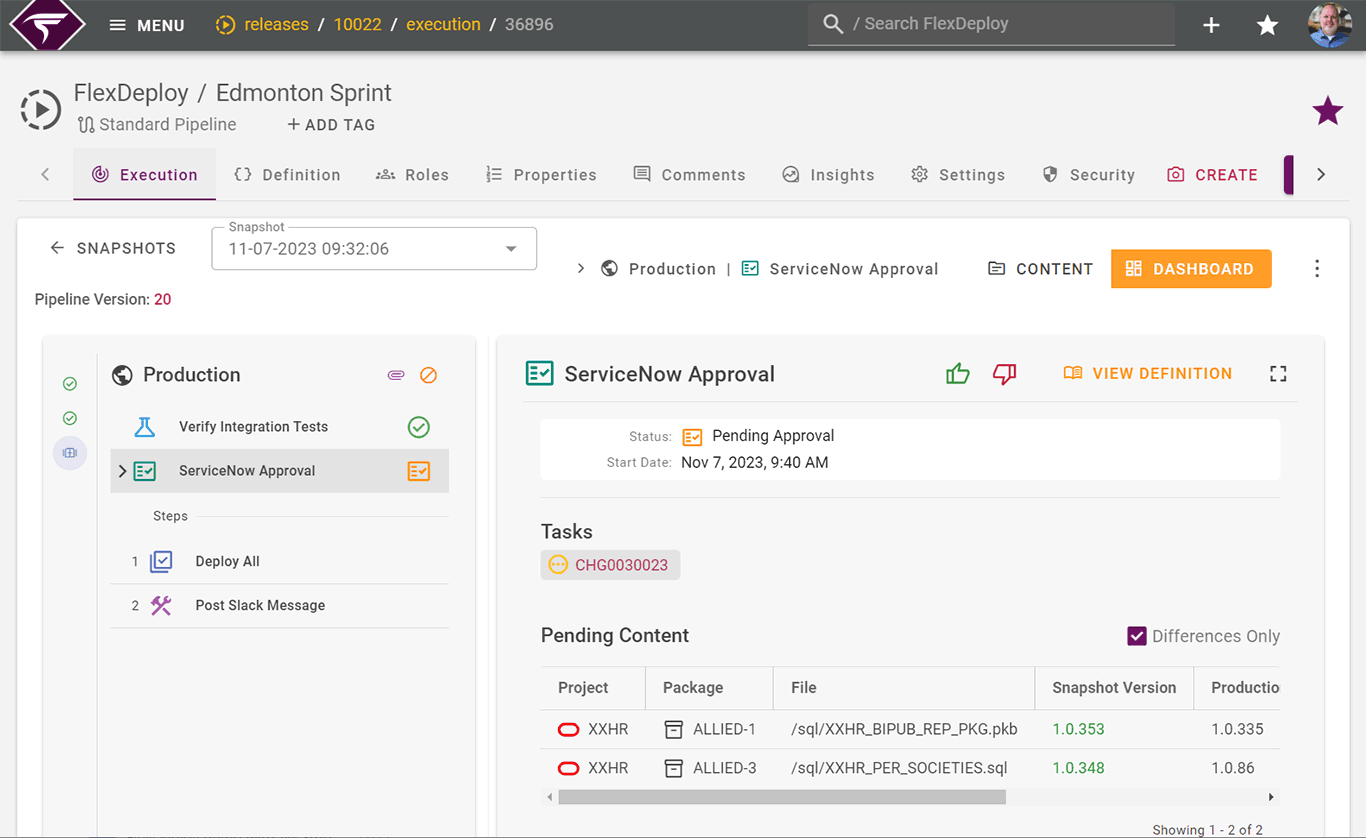Click the horizontal table scrollbar
Viewport: 1366px width, 838px height.
(x=782, y=797)
